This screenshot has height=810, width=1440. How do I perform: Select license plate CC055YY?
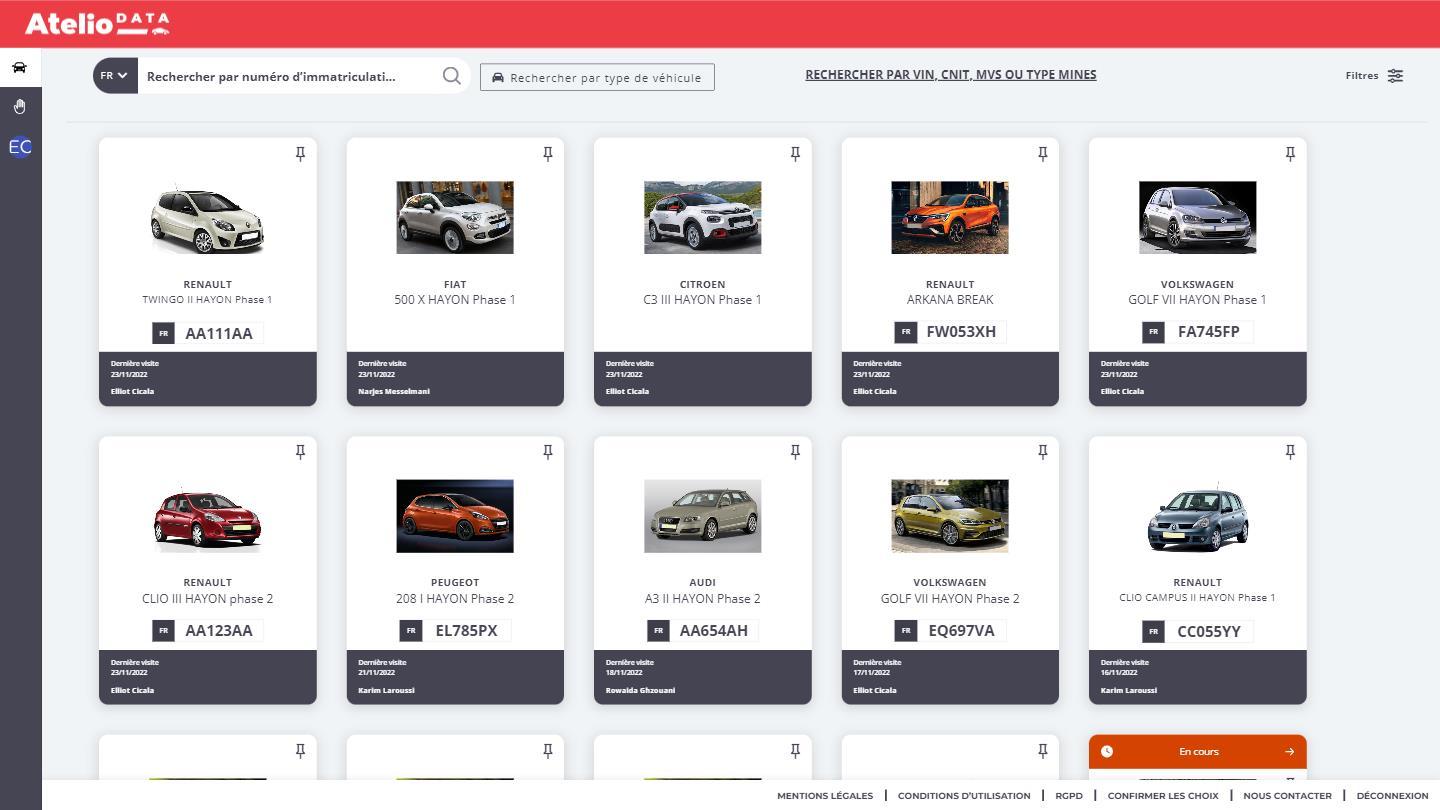(1197, 632)
